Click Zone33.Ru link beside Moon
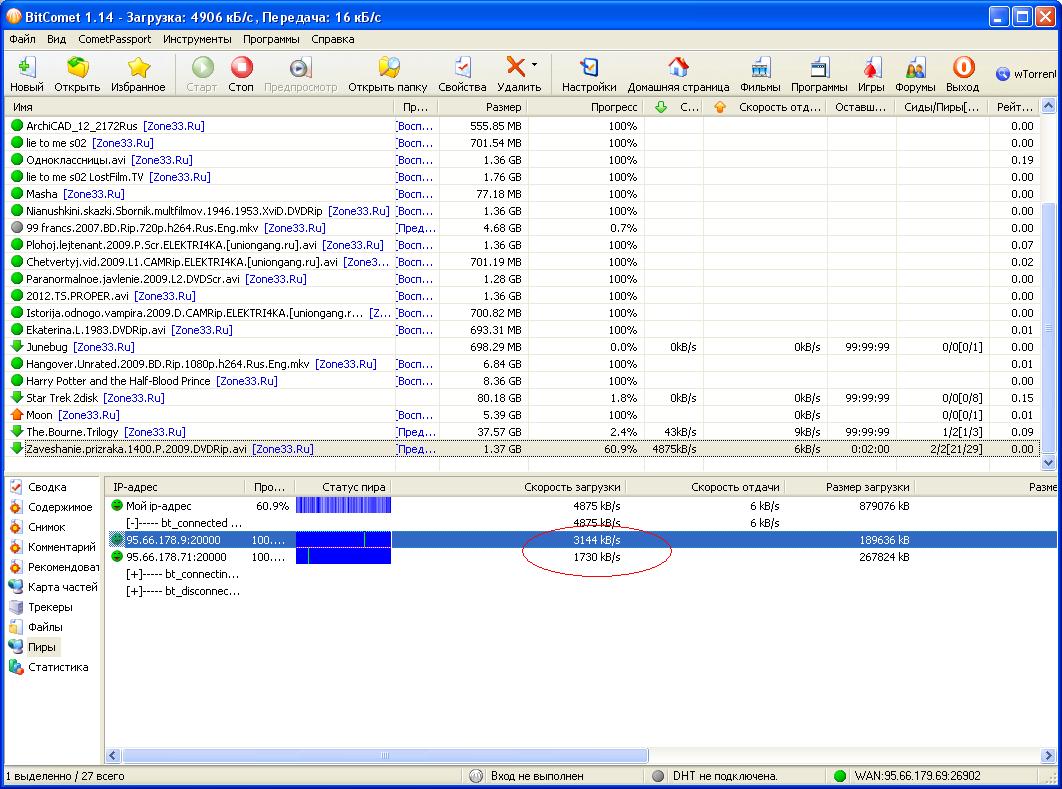Screen dimensions: 1062x789 tap(89, 415)
